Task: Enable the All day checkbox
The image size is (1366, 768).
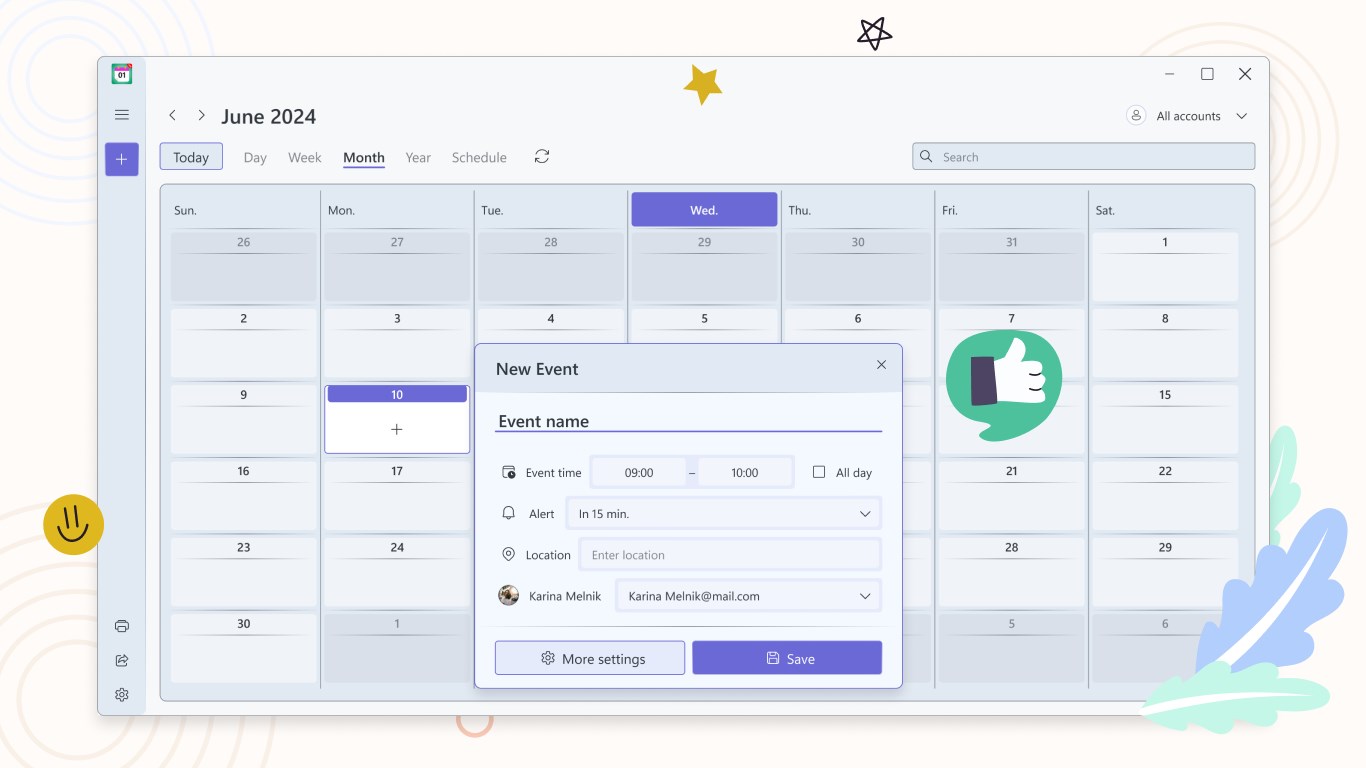Action: [x=819, y=472]
